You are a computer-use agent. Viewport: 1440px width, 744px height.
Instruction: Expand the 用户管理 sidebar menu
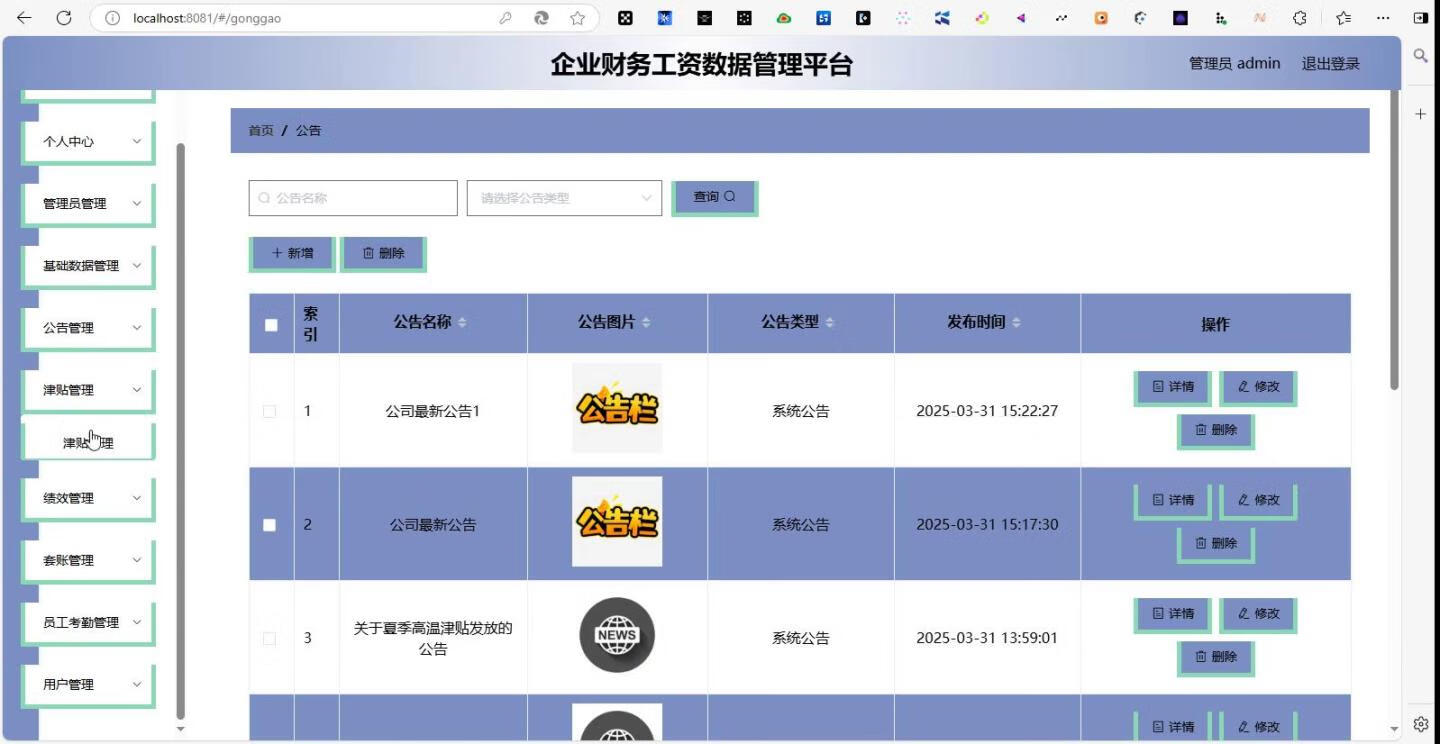88,685
